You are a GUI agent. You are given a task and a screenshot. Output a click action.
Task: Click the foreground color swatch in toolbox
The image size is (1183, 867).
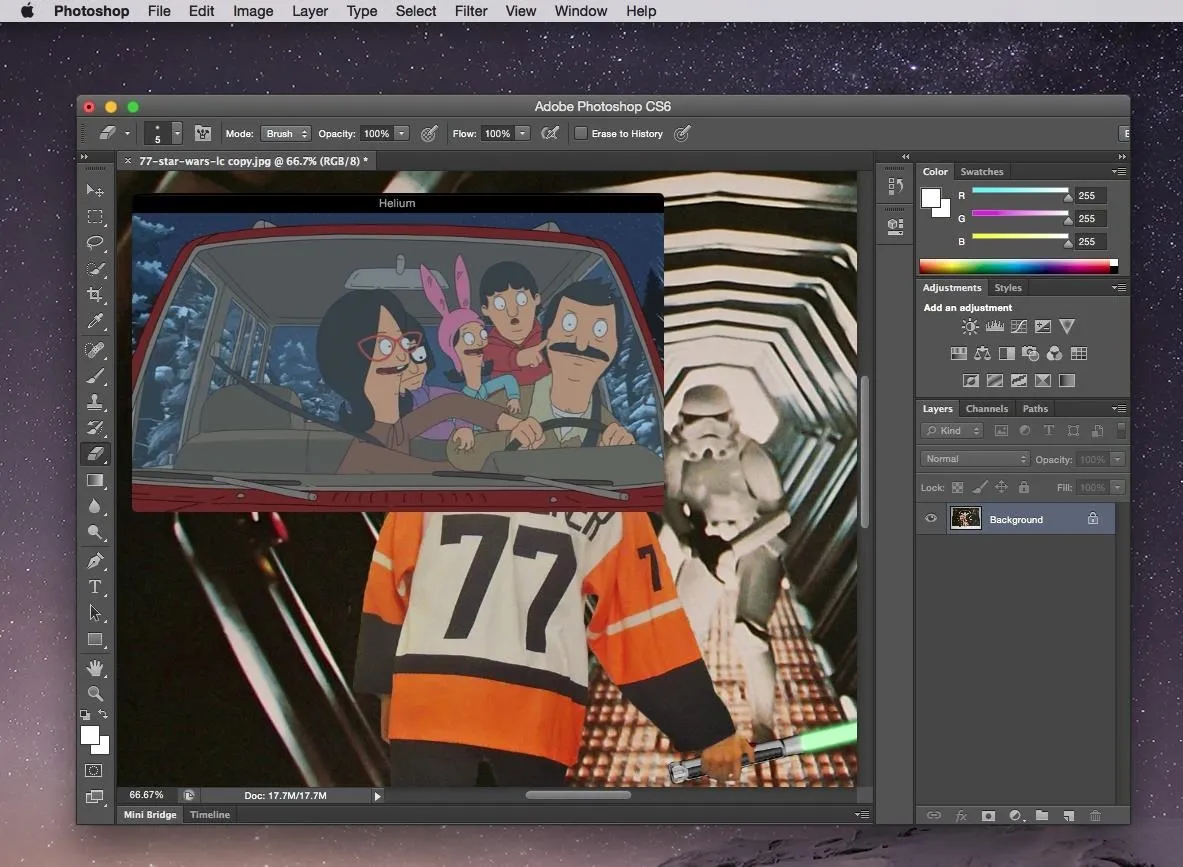[90, 734]
